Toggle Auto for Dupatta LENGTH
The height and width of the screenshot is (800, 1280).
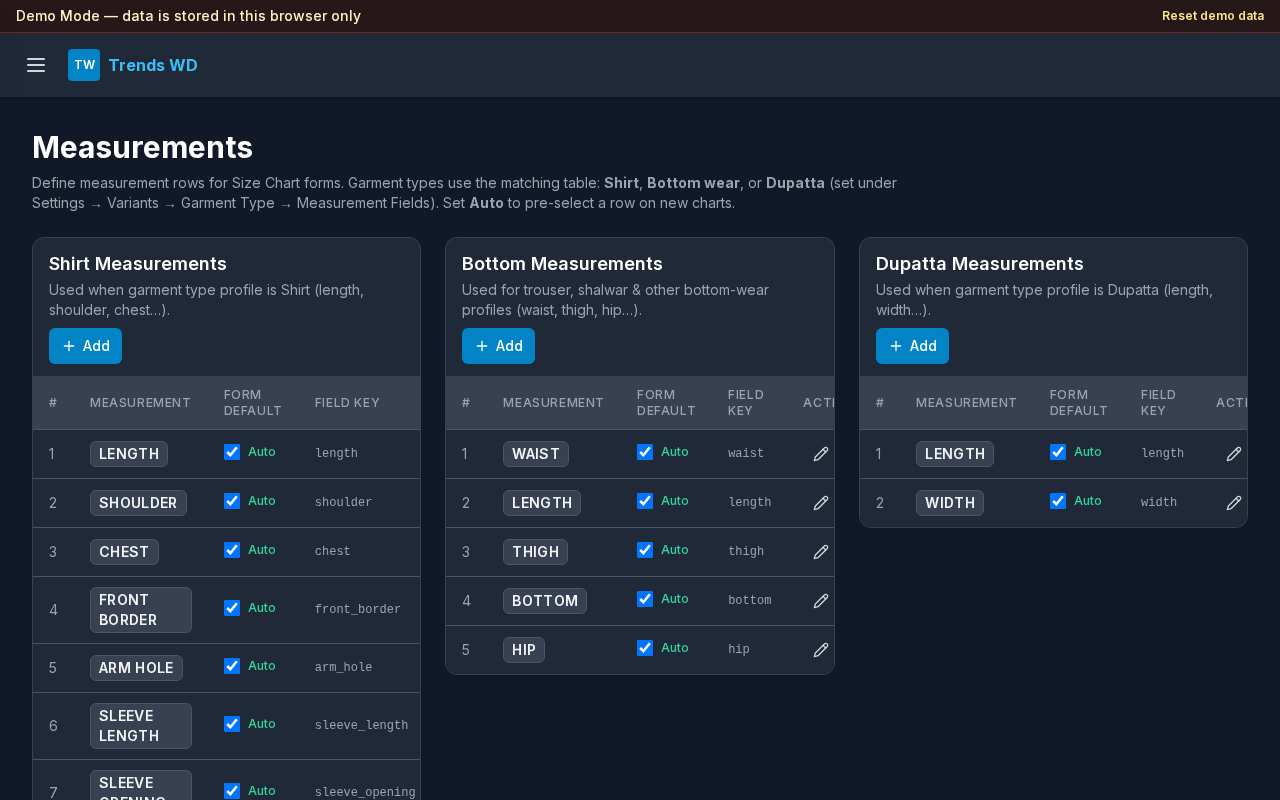(x=1058, y=452)
